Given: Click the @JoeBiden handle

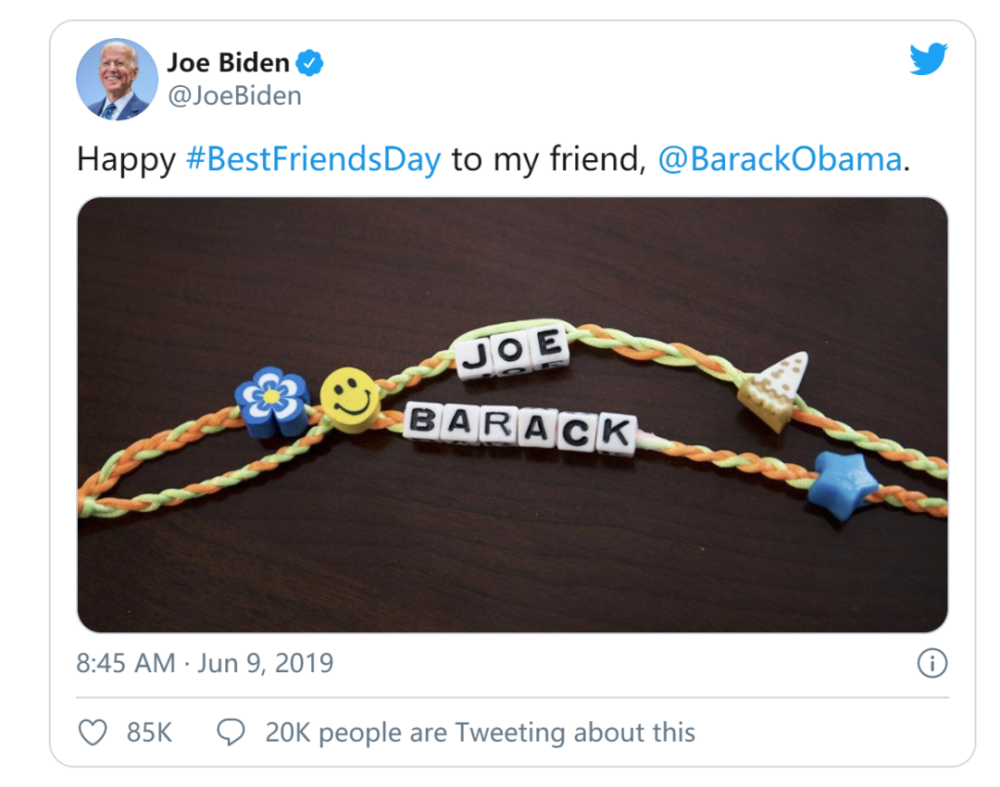Looking at the screenshot, I should [x=234, y=96].
